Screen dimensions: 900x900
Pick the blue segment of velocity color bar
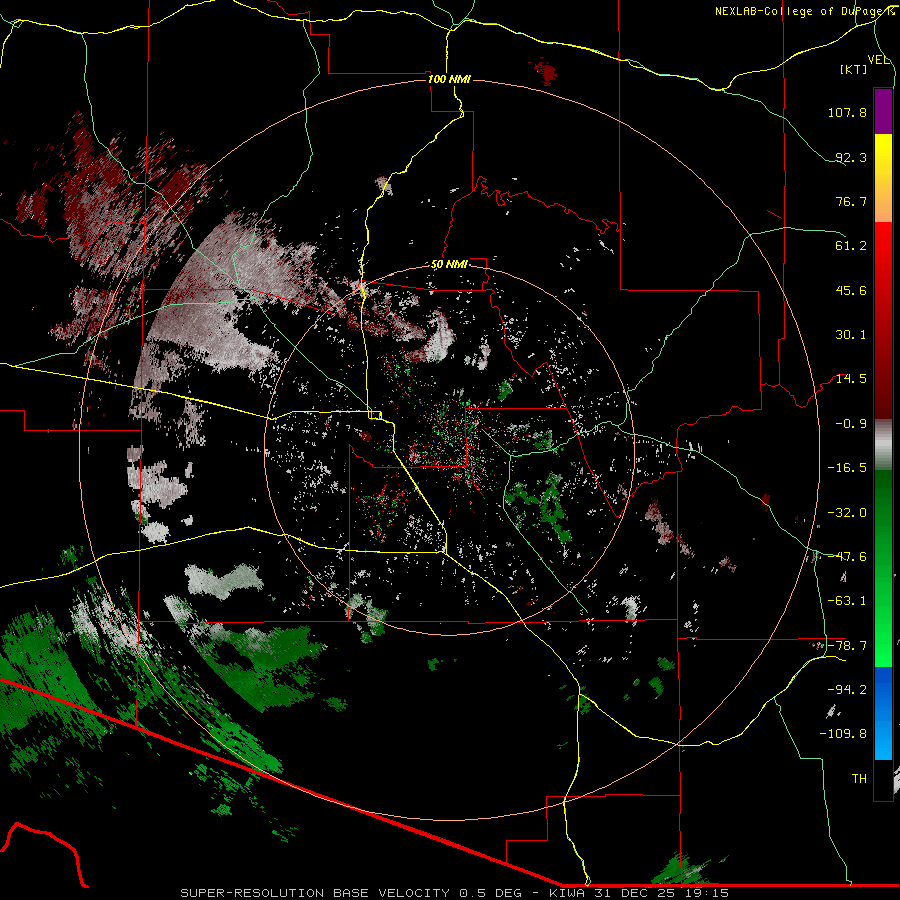pos(883,713)
